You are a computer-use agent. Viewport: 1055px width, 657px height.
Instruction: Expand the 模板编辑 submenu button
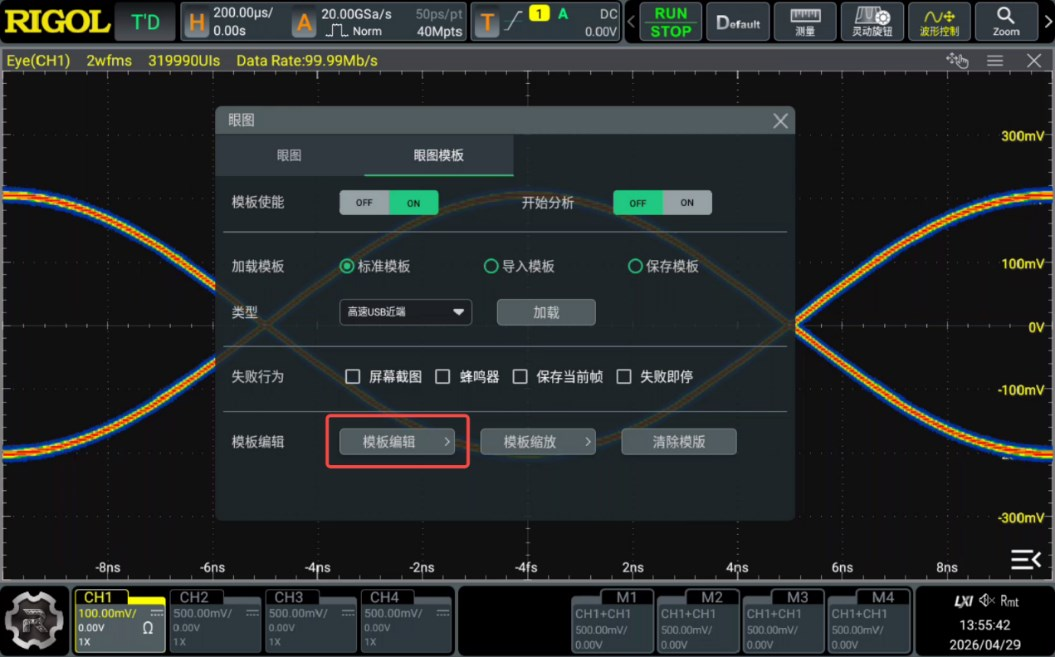(397, 442)
